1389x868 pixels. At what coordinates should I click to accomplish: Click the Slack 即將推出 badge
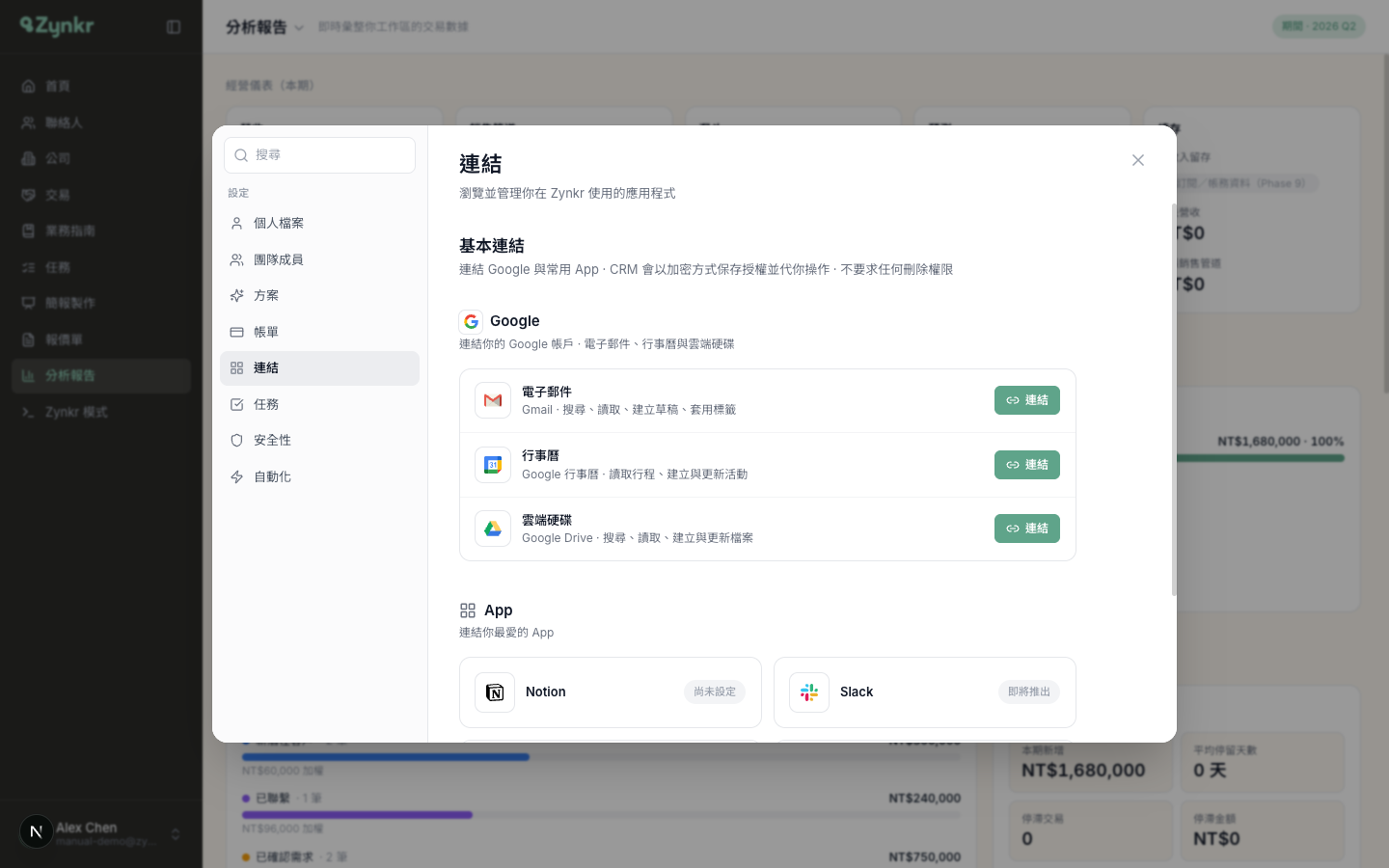click(x=1029, y=692)
